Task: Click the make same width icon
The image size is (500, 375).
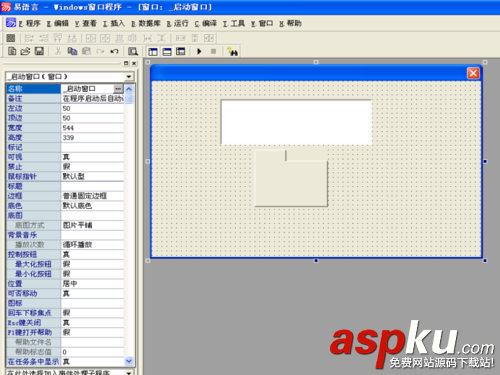Action: [x=181, y=38]
